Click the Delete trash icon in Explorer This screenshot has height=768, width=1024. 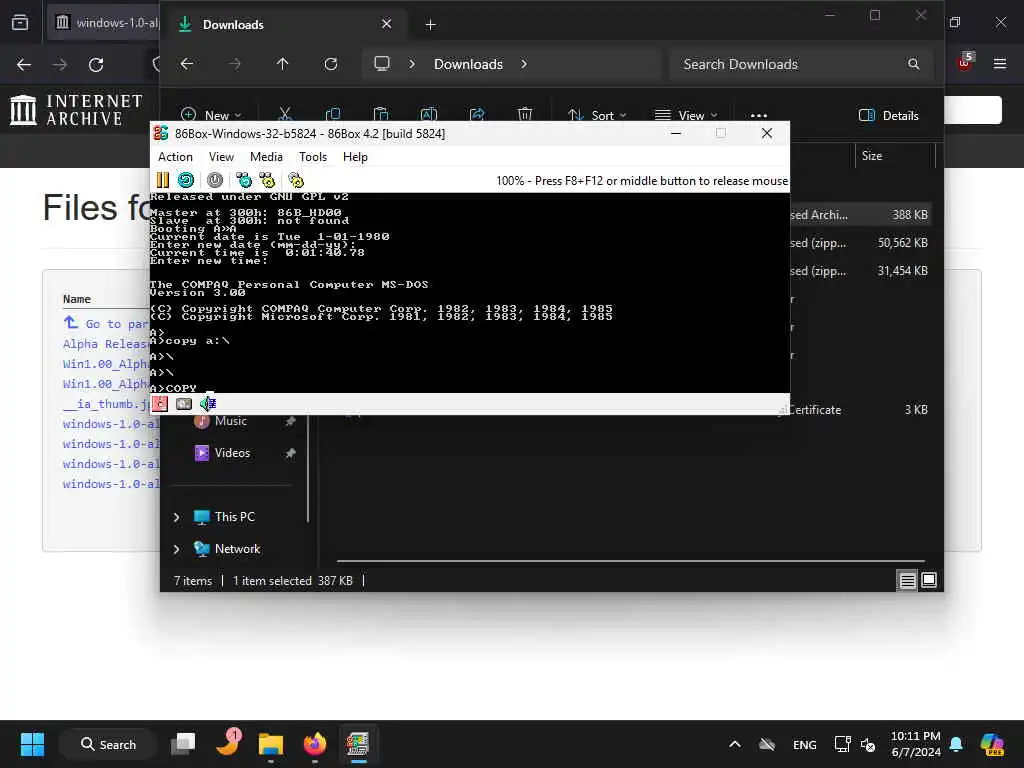click(524, 114)
